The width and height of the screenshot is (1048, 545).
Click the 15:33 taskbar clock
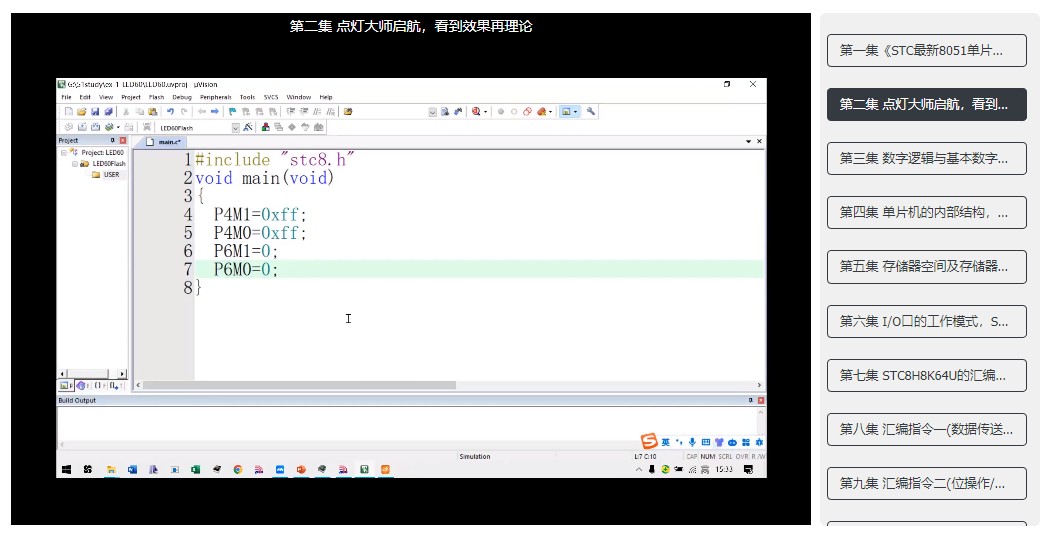tap(724, 469)
